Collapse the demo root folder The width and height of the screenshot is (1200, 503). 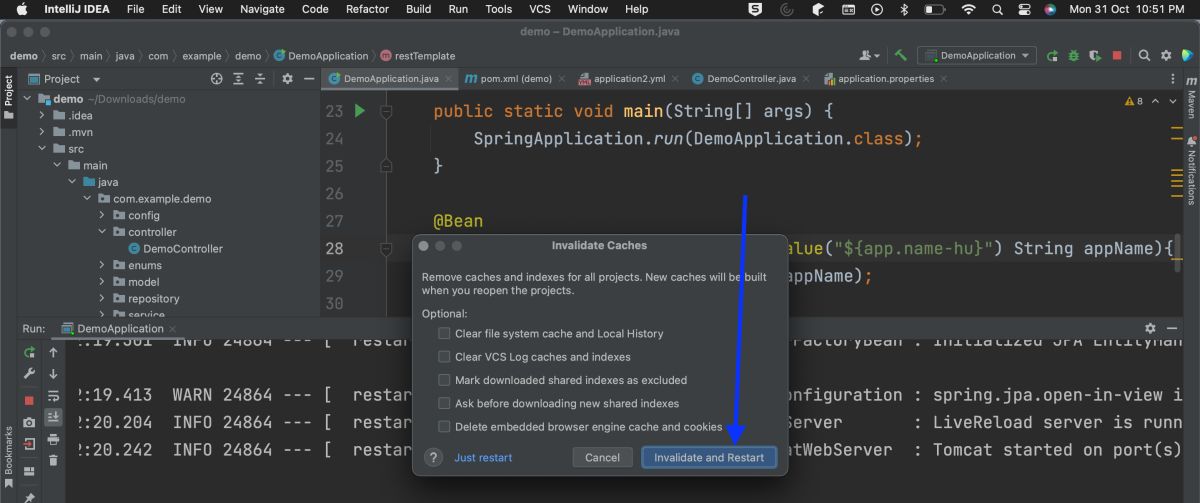click(28, 99)
